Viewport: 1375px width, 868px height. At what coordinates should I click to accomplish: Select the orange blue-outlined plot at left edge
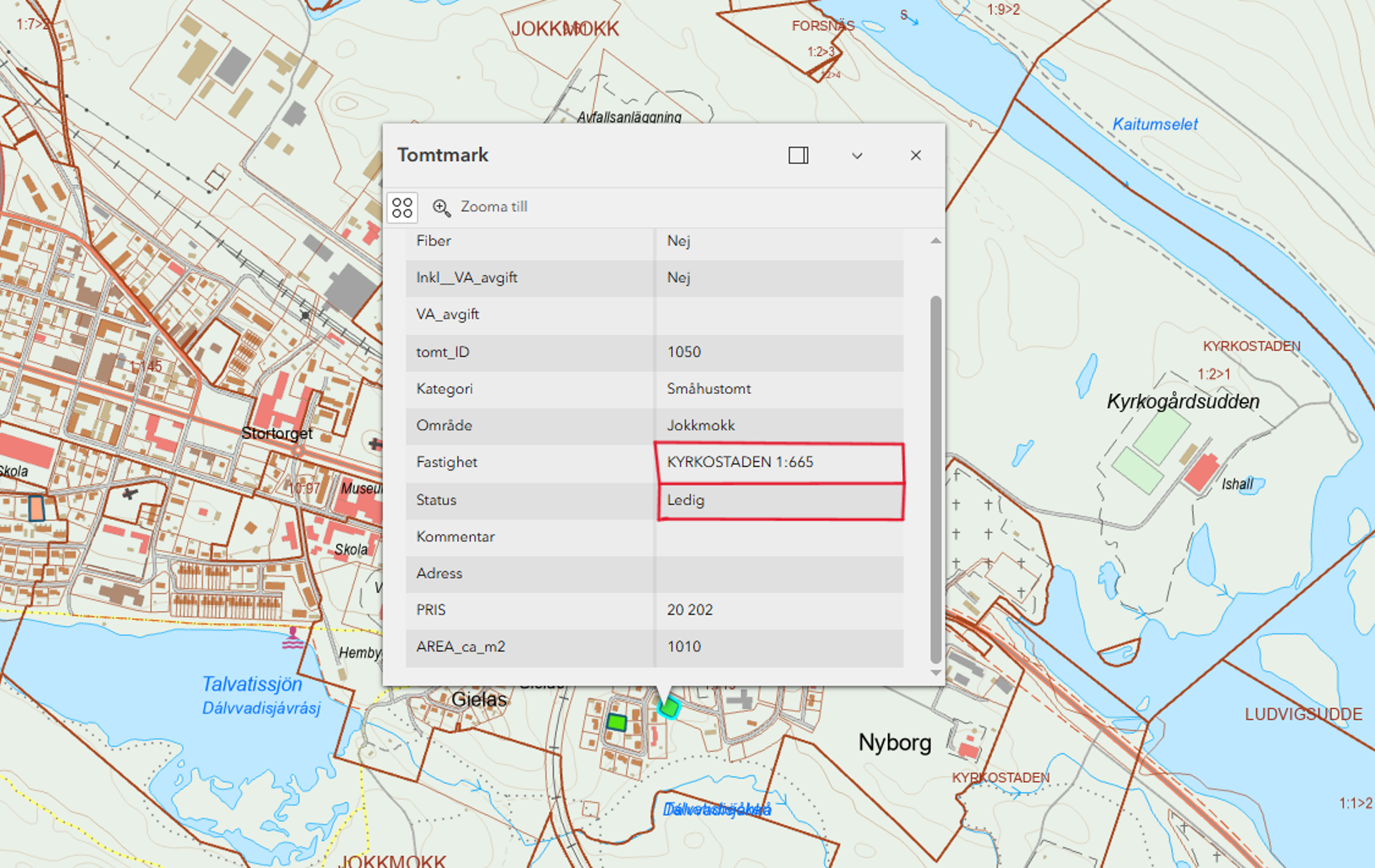pos(37,508)
